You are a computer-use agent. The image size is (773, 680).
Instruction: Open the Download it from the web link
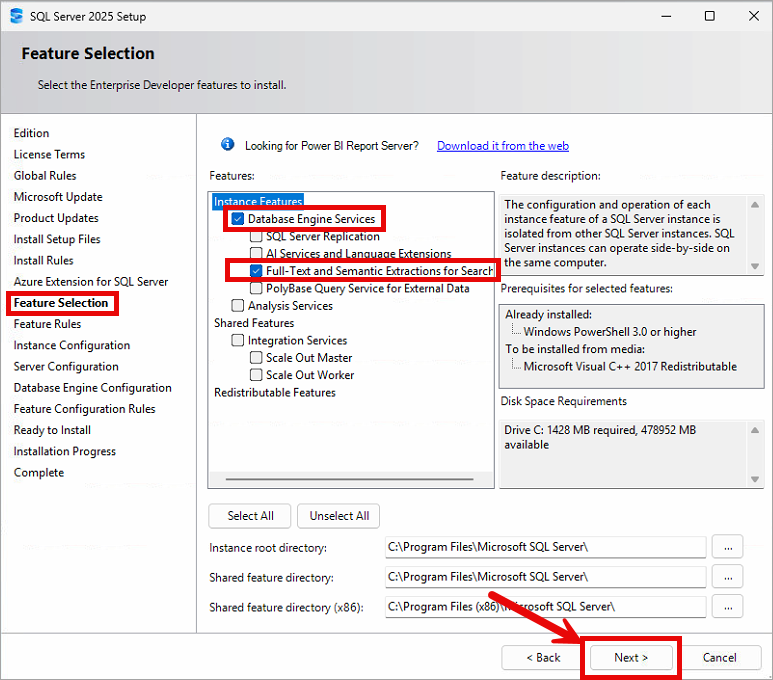[502, 146]
